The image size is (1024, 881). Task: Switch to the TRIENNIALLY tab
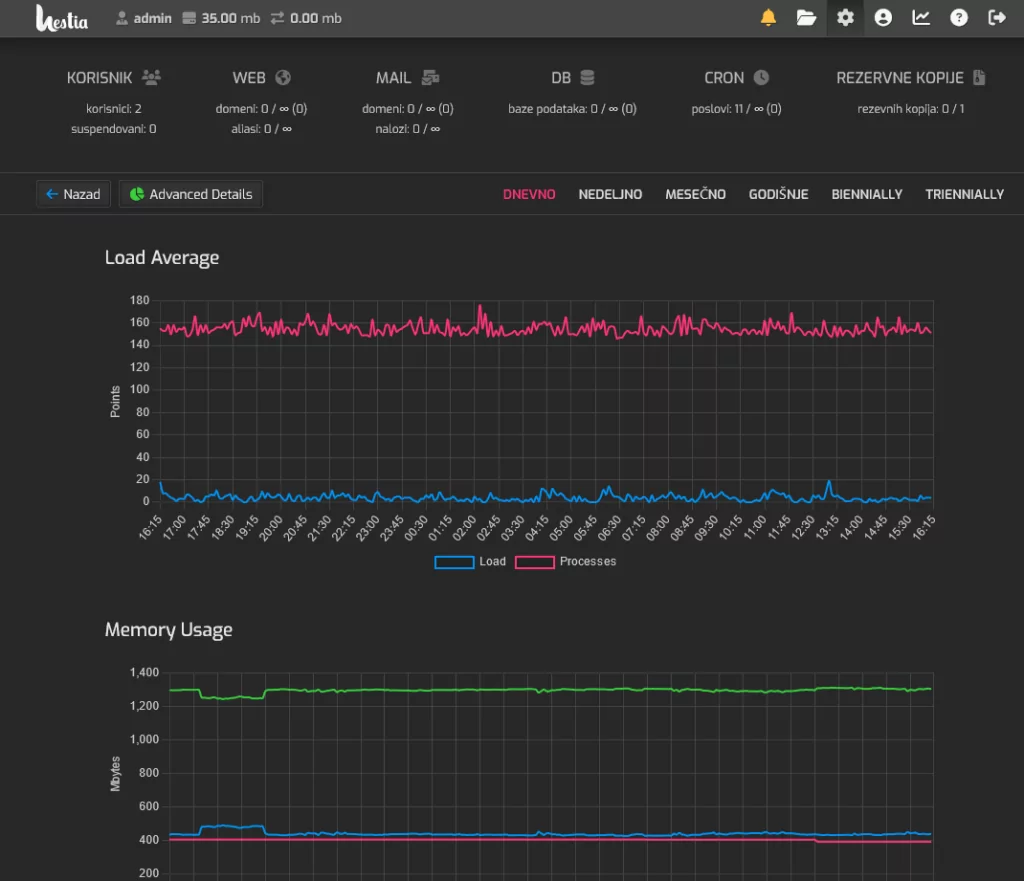965,195
